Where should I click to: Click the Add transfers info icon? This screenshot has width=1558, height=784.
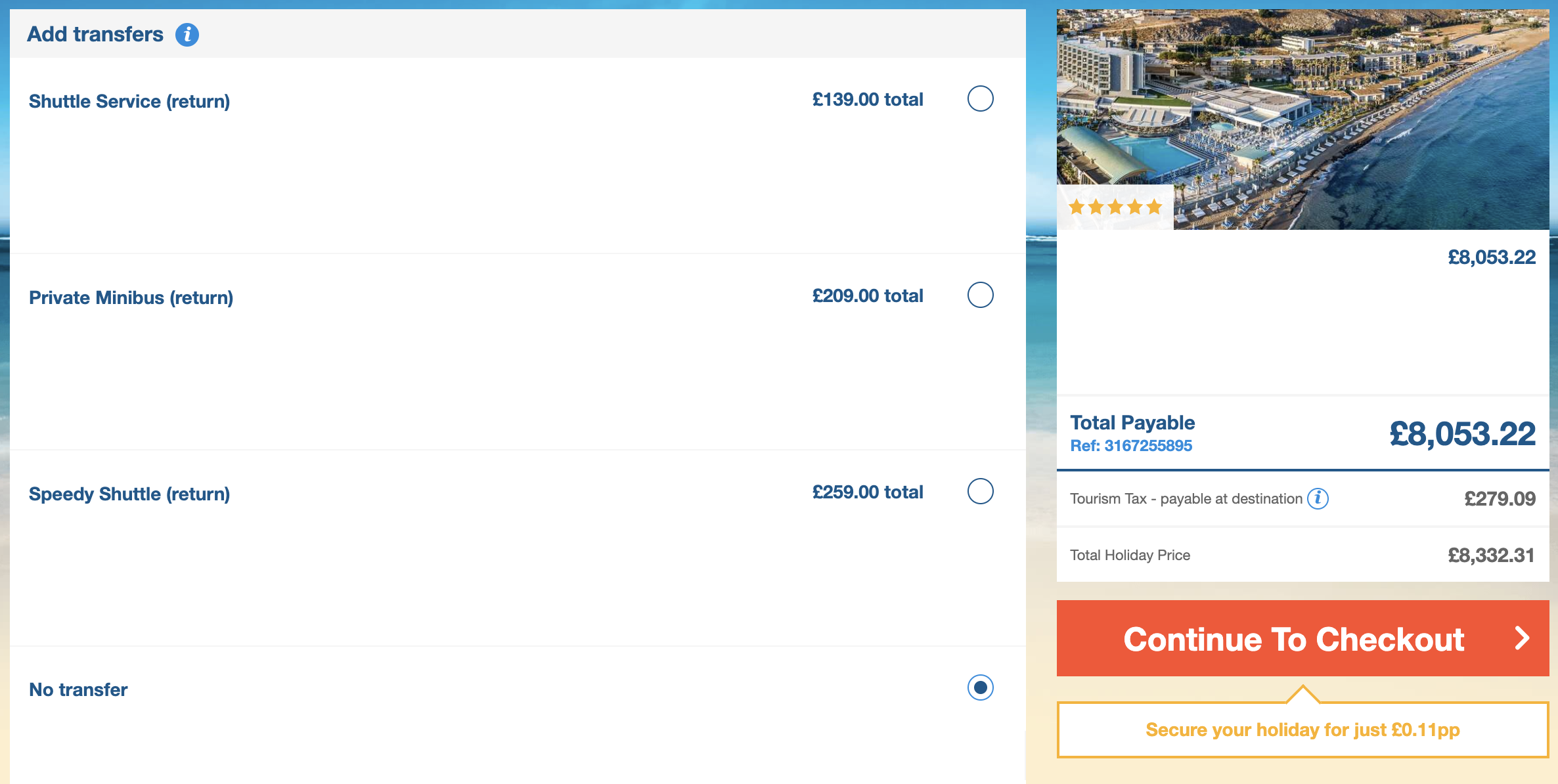point(187,34)
